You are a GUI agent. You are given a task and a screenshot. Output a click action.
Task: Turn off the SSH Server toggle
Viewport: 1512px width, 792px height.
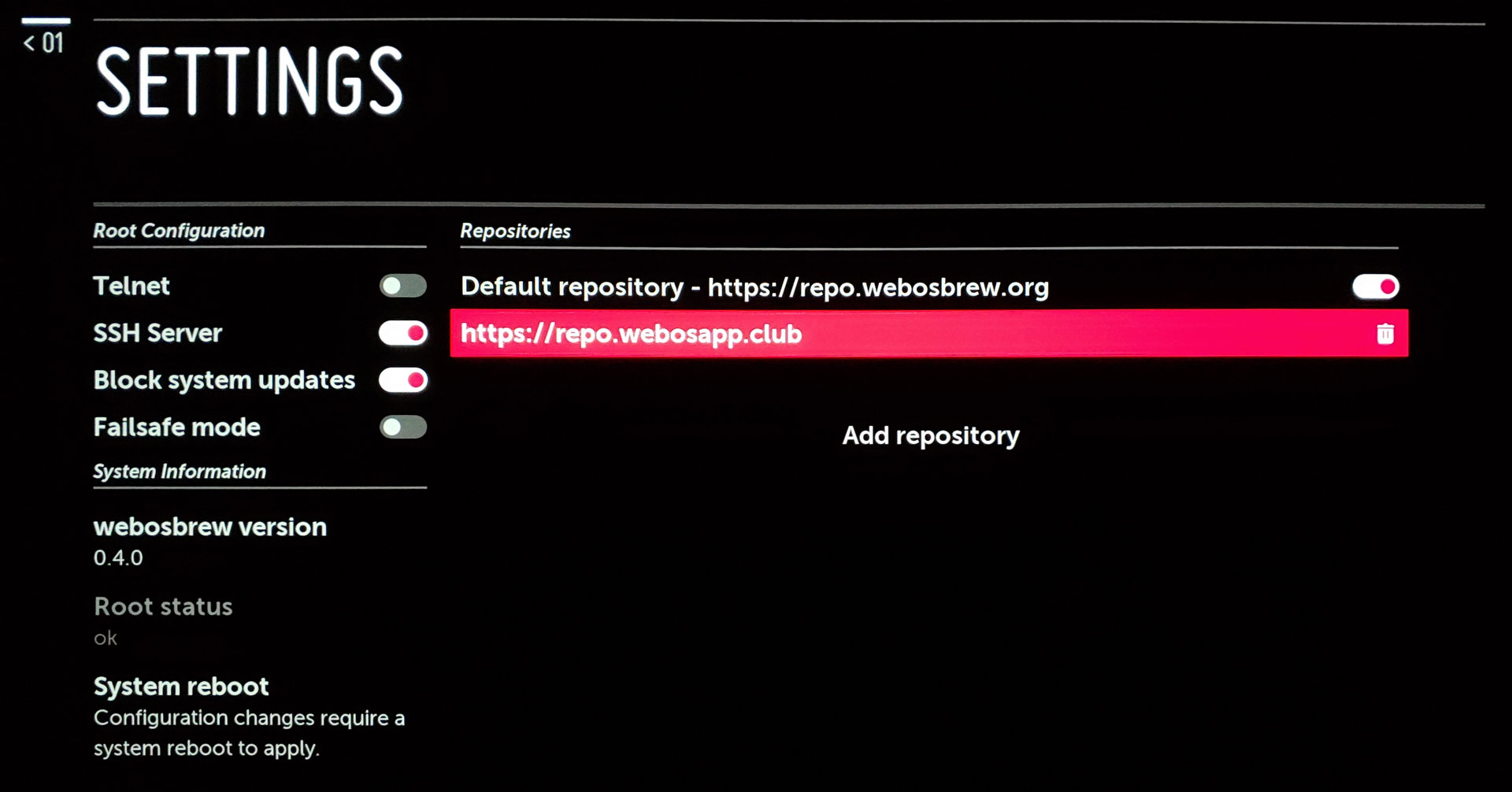[x=402, y=333]
